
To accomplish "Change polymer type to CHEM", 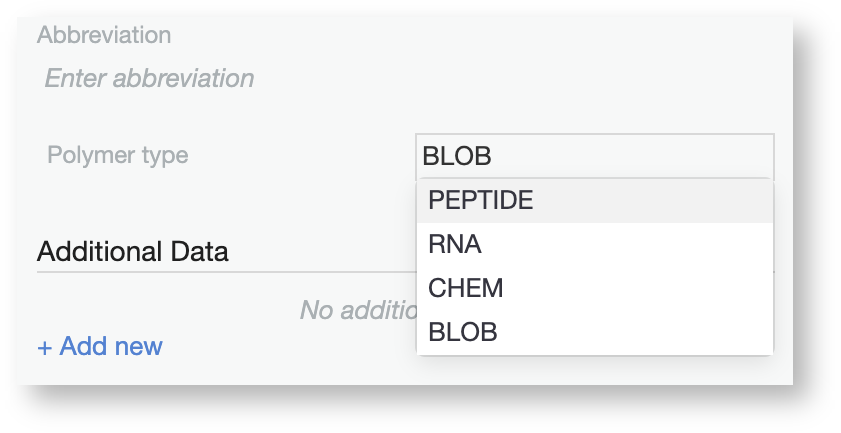I will tap(466, 289).
